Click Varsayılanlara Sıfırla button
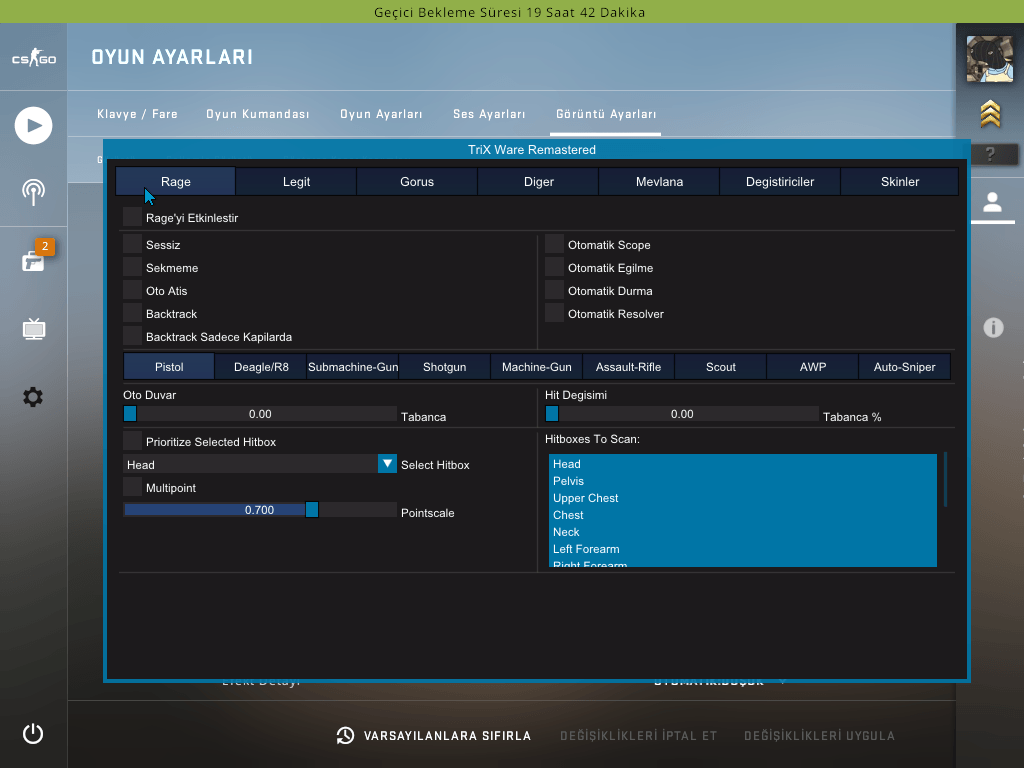The image size is (1024, 768). 434,735
